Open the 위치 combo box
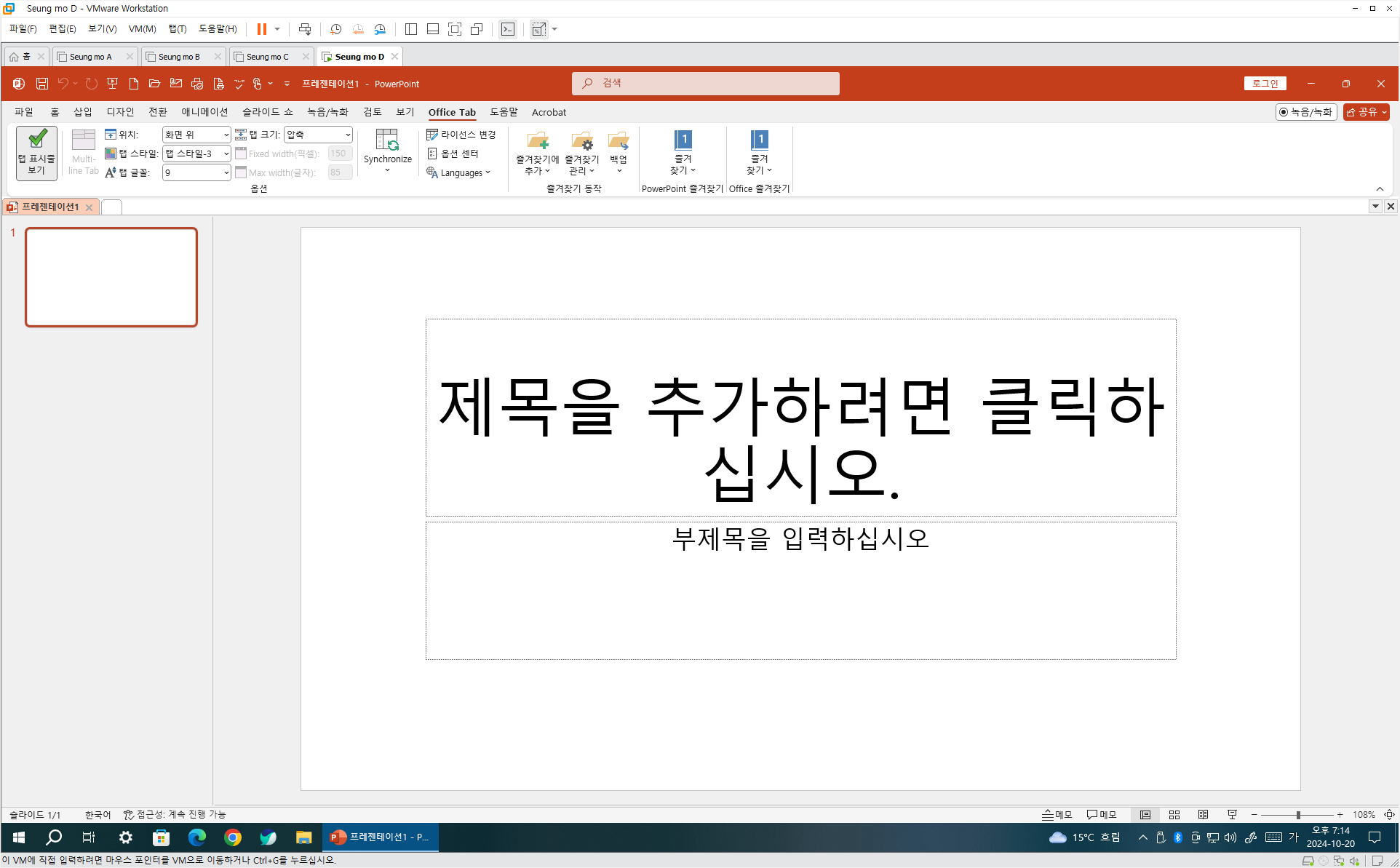1400x868 pixels. [196, 135]
